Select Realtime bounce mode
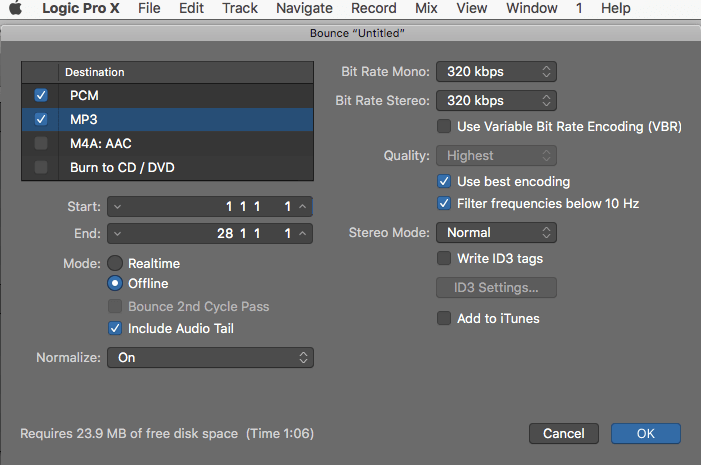 pyautogui.click(x=115, y=263)
